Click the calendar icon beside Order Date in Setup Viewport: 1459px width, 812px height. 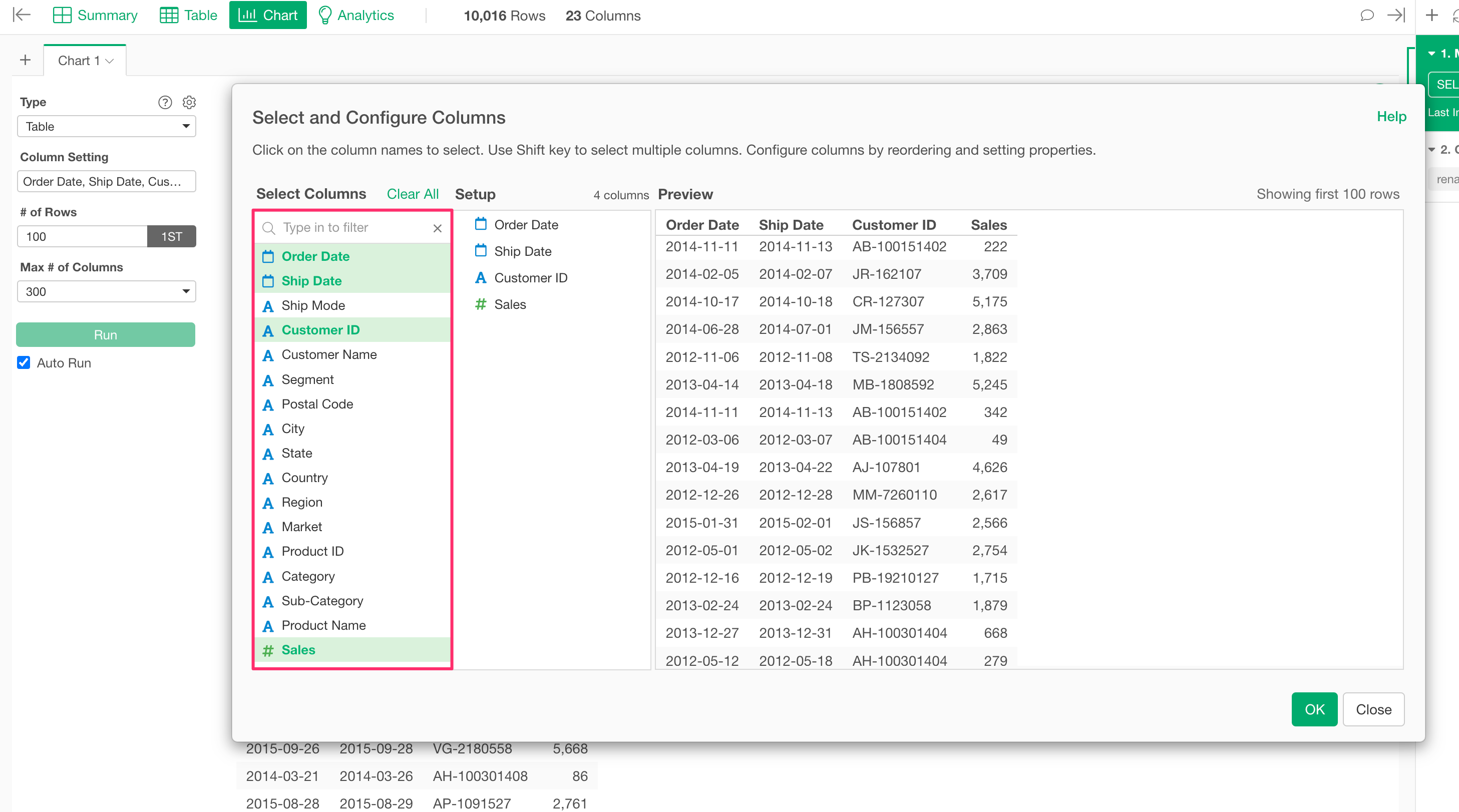click(x=480, y=224)
